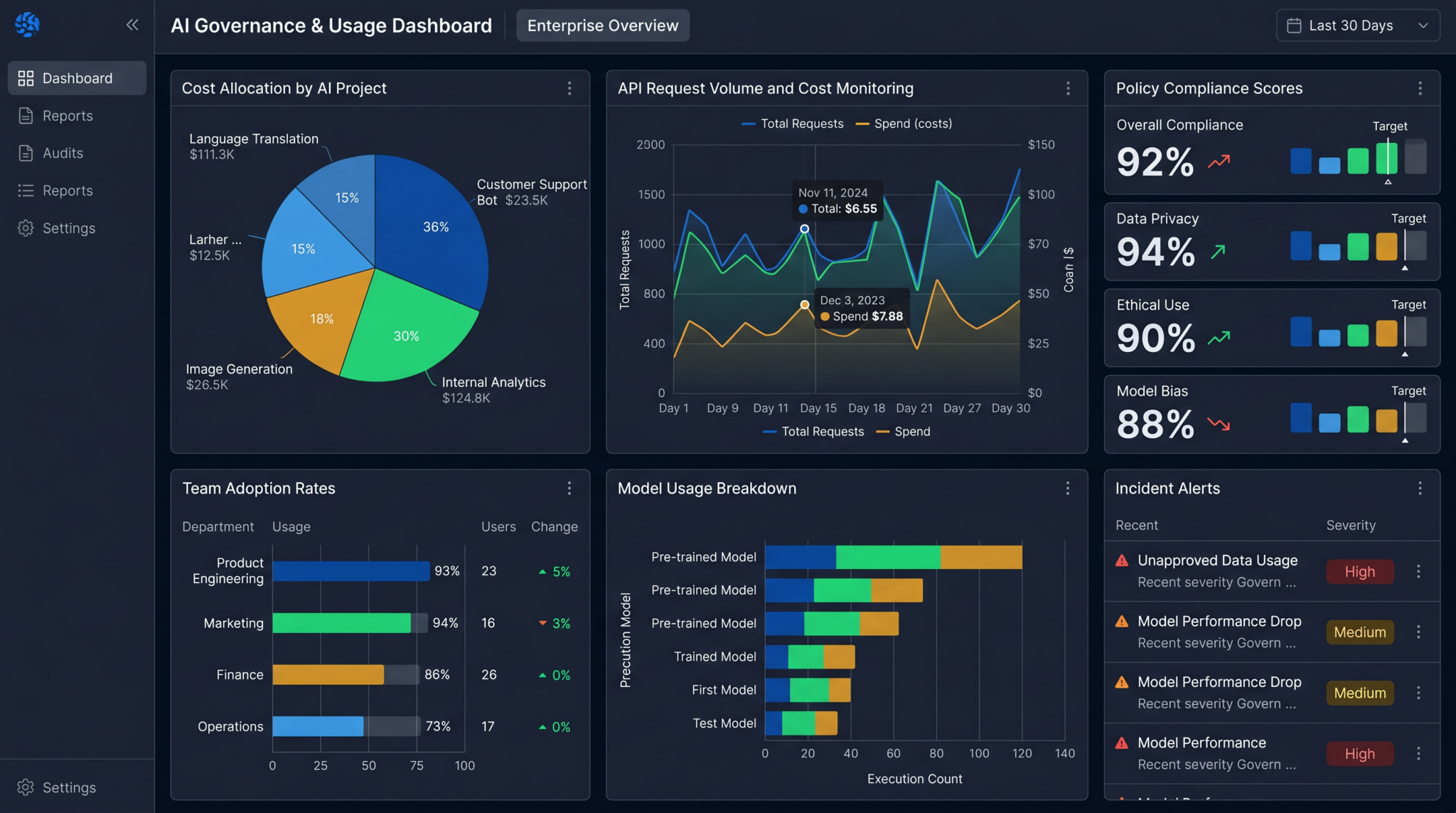Click red warning icon beside Model Performance
This screenshot has width=1456, height=813.
[x=1122, y=743]
